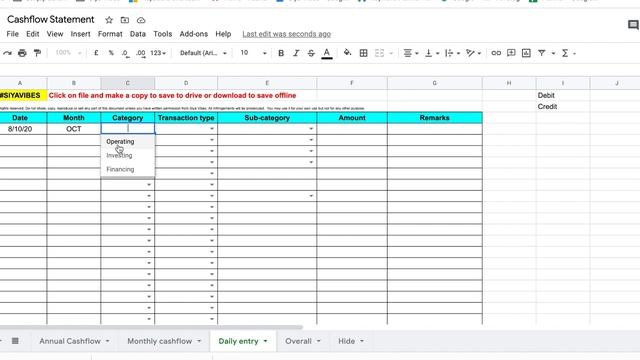Choose Investing from category list
The height and width of the screenshot is (360, 640).
128,156
